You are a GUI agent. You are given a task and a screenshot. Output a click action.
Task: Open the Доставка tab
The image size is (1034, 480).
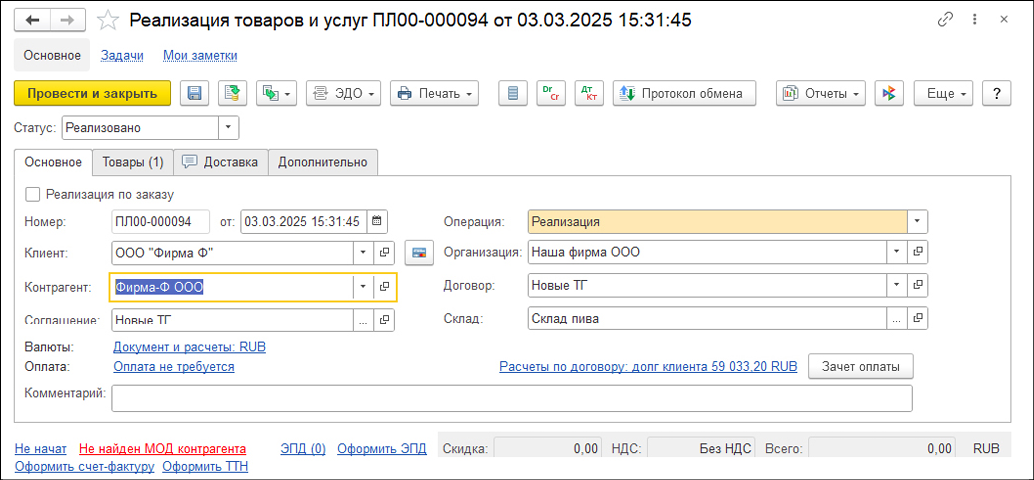[221, 162]
